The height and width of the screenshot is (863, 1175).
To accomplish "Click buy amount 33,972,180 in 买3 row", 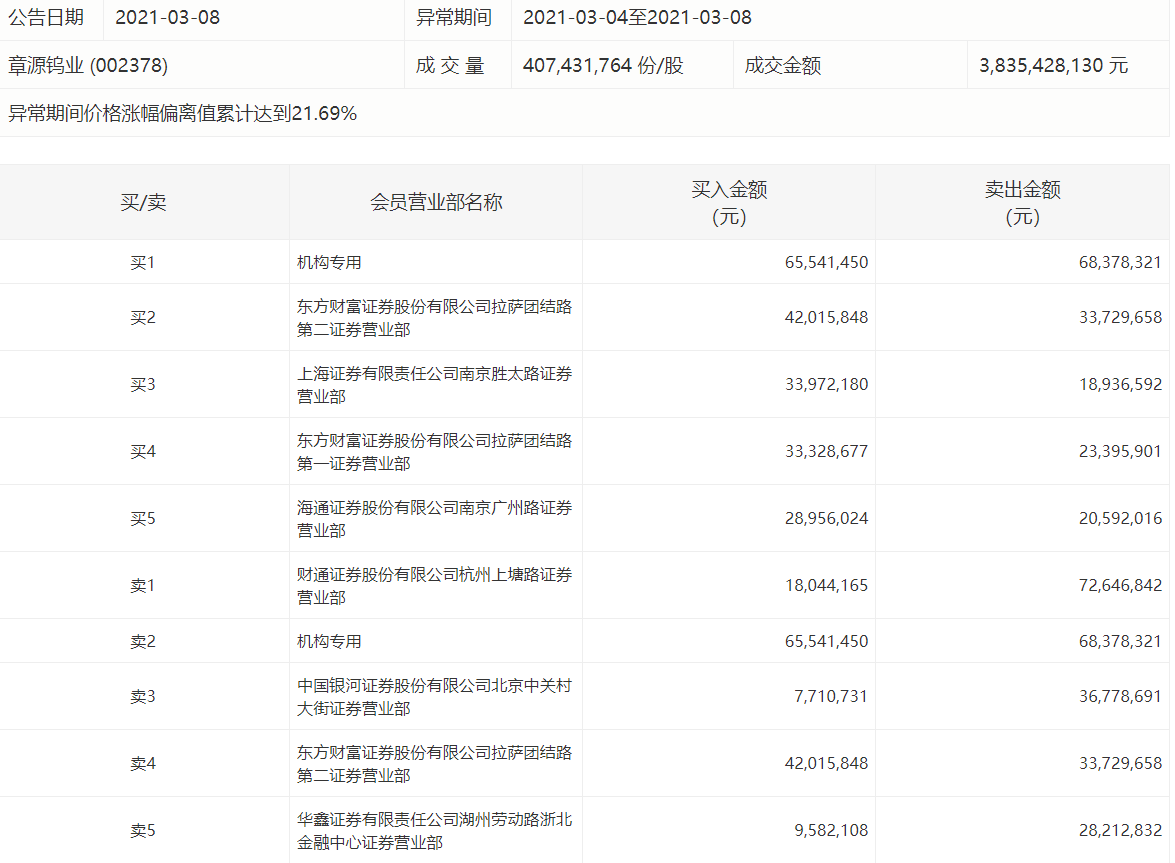I will 826,385.
